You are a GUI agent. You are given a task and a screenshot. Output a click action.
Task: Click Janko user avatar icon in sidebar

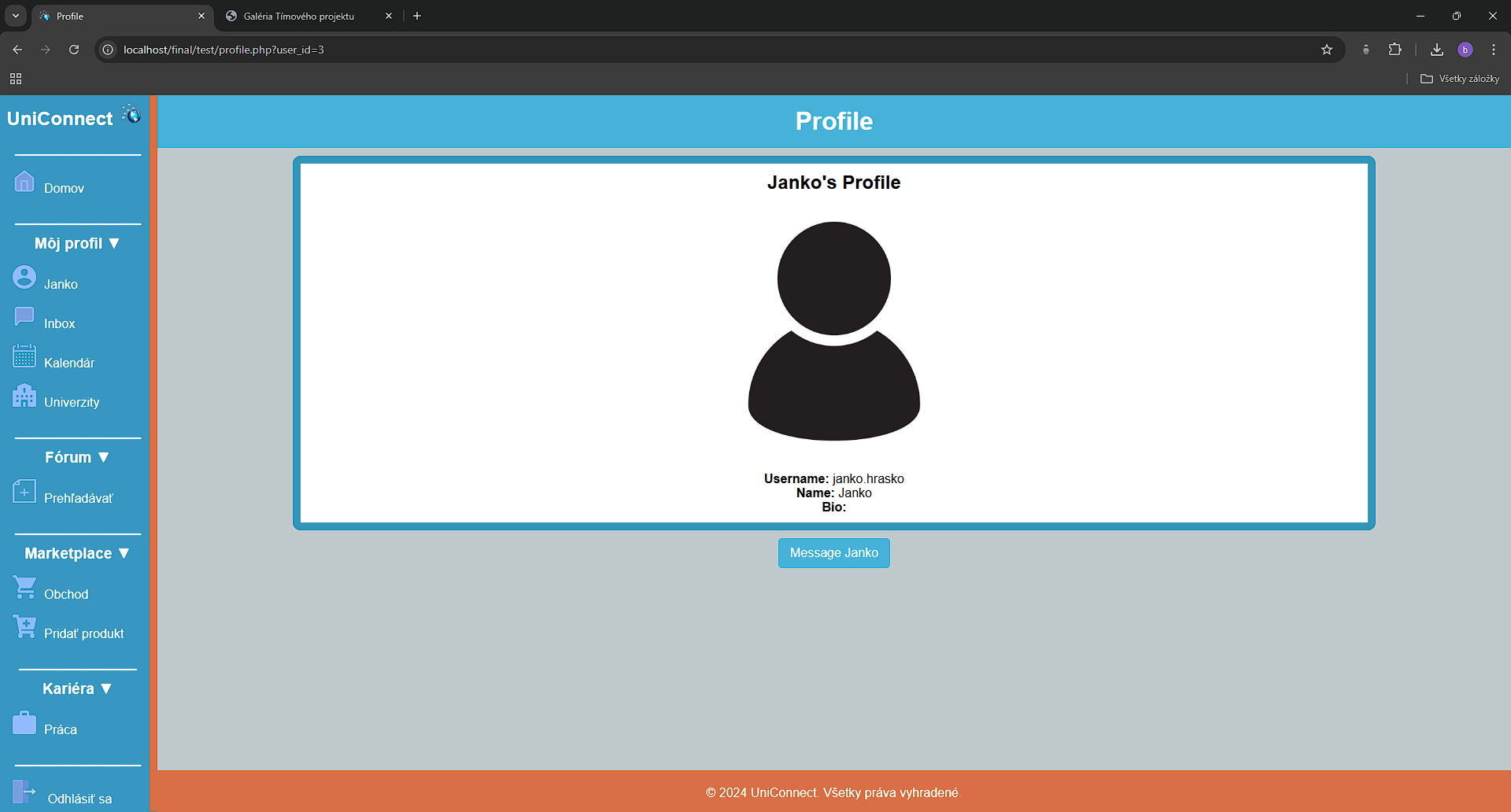[x=24, y=277]
